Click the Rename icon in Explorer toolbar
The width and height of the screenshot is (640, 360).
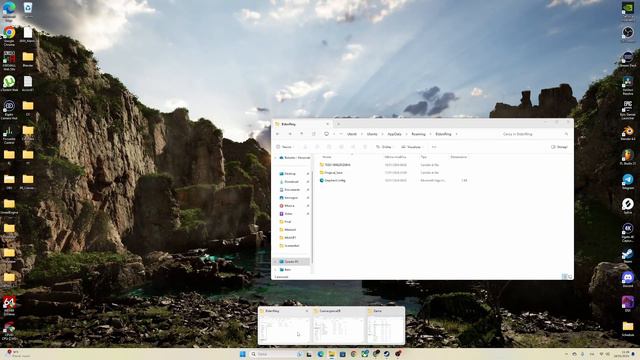click(x=341, y=147)
